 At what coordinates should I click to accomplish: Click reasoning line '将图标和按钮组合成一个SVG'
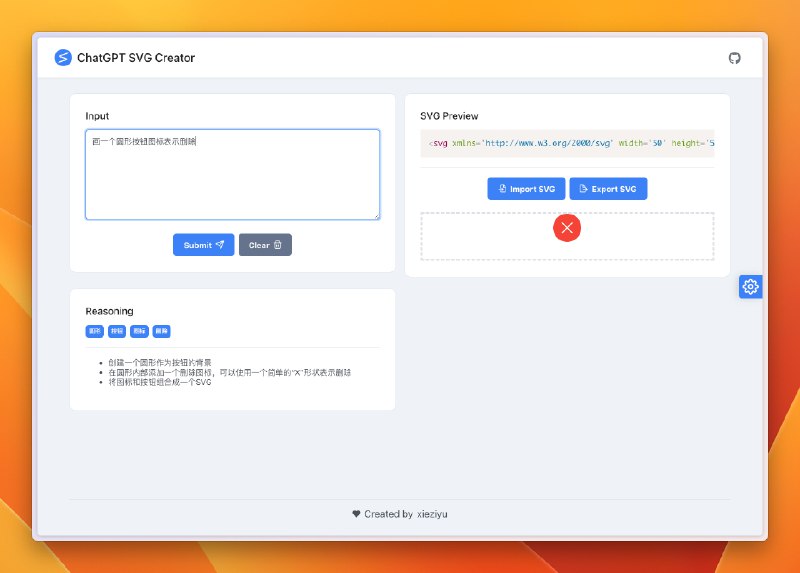point(160,382)
